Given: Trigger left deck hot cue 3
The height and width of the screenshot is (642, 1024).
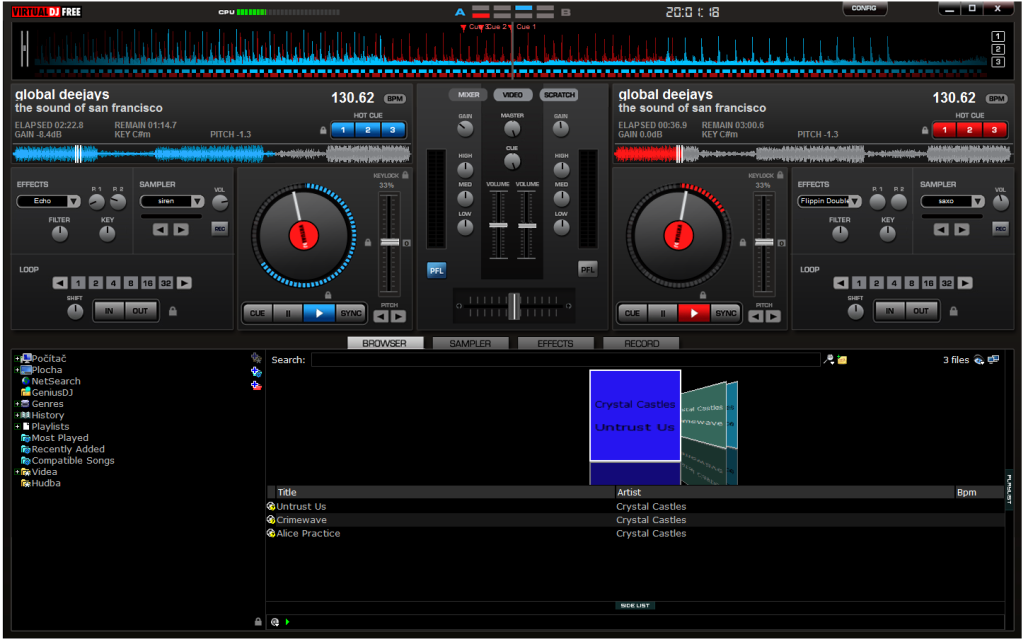Looking at the screenshot, I should [392, 130].
